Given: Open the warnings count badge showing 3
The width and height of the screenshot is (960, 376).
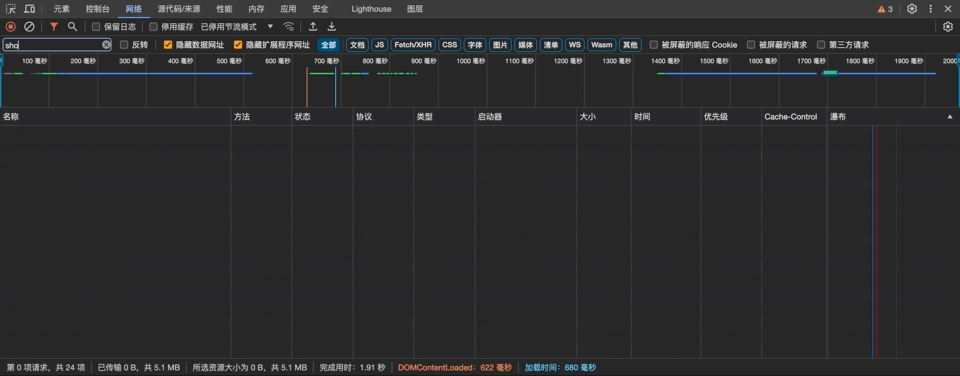Looking at the screenshot, I should [885, 9].
